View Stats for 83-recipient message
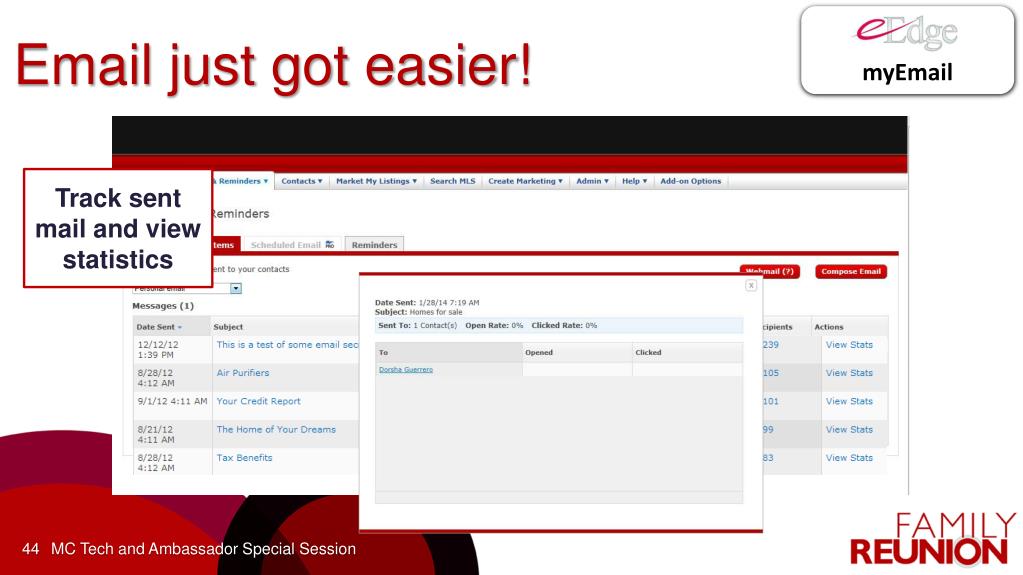This screenshot has width=1023, height=575. pyautogui.click(x=849, y=458)
